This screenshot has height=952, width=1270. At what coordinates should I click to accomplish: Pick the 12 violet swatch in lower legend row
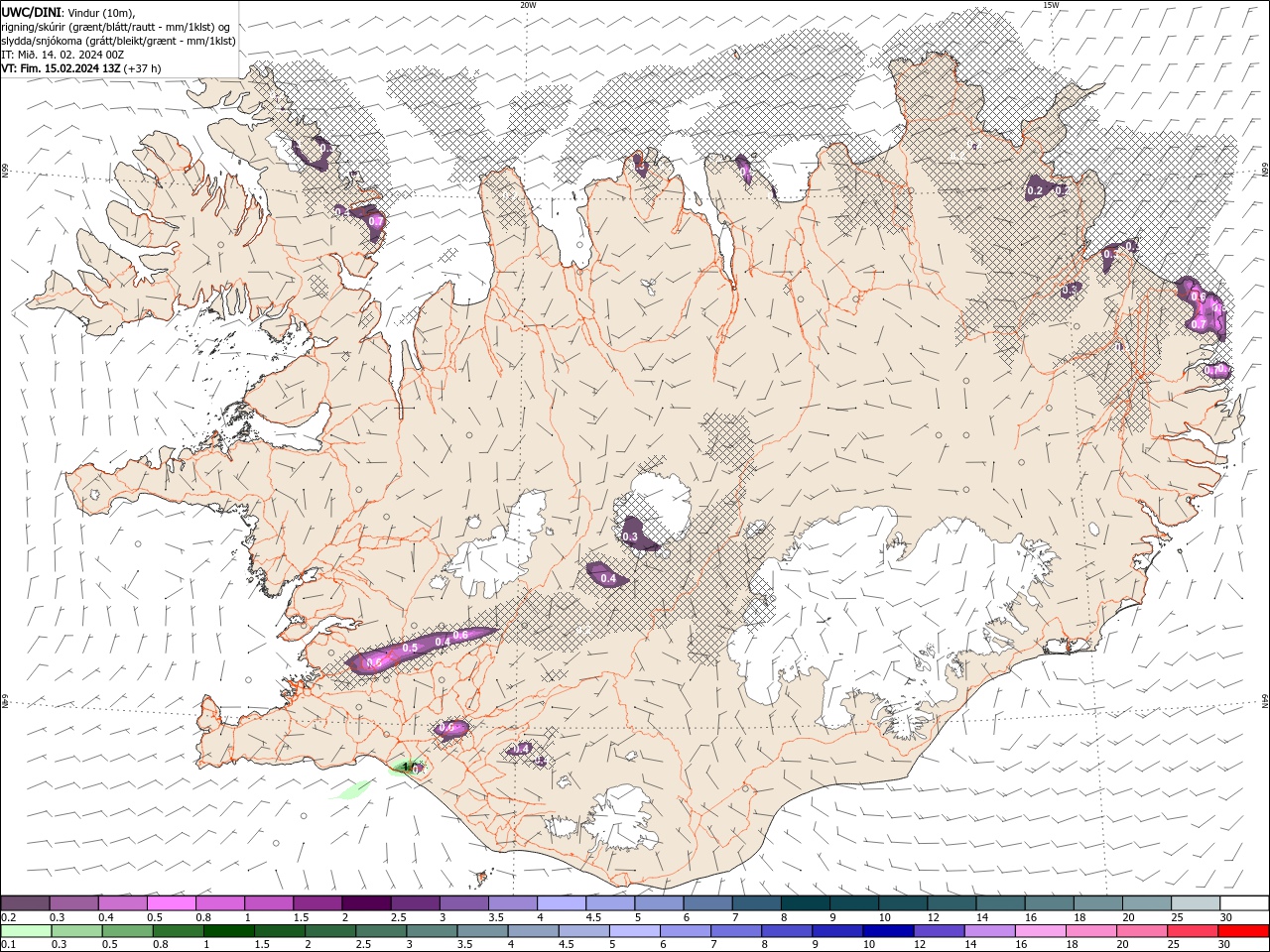point(940,931)
